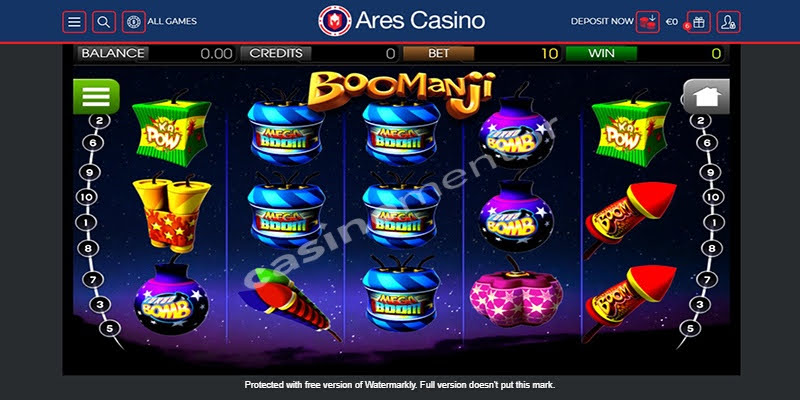The height and width of the screenshot is (400, 800).
Task: Select the BET label in game bar
Action: (439, 53)
